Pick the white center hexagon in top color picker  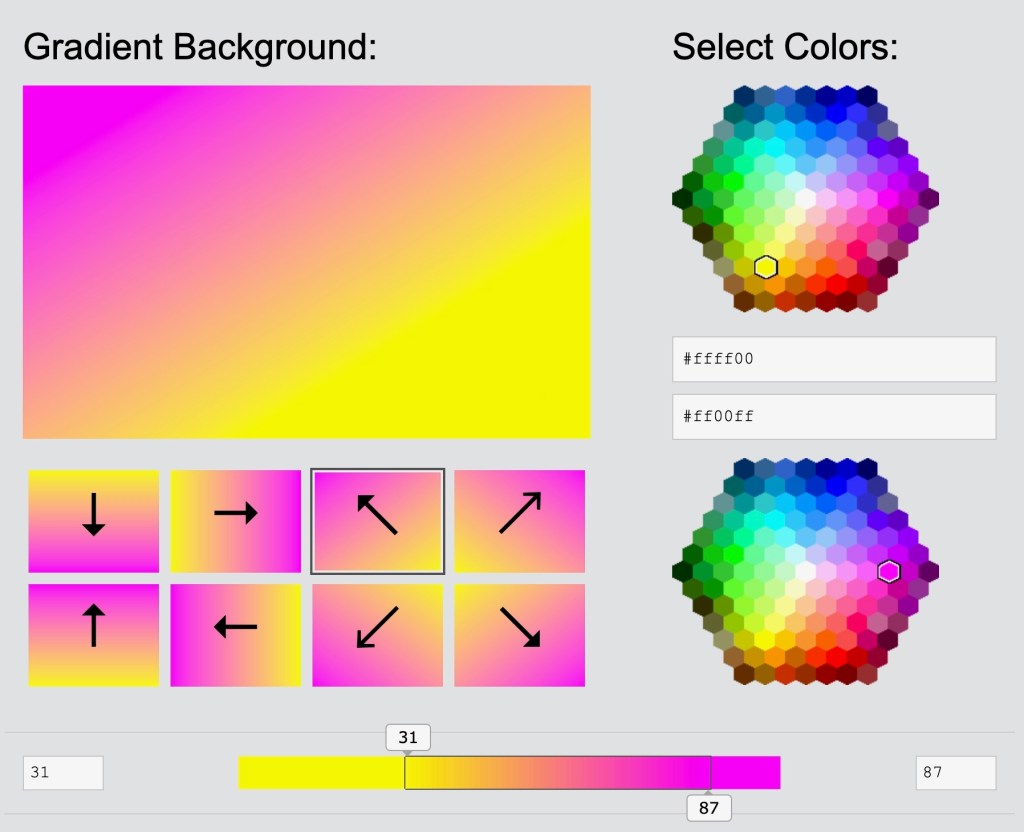(806, 197)
